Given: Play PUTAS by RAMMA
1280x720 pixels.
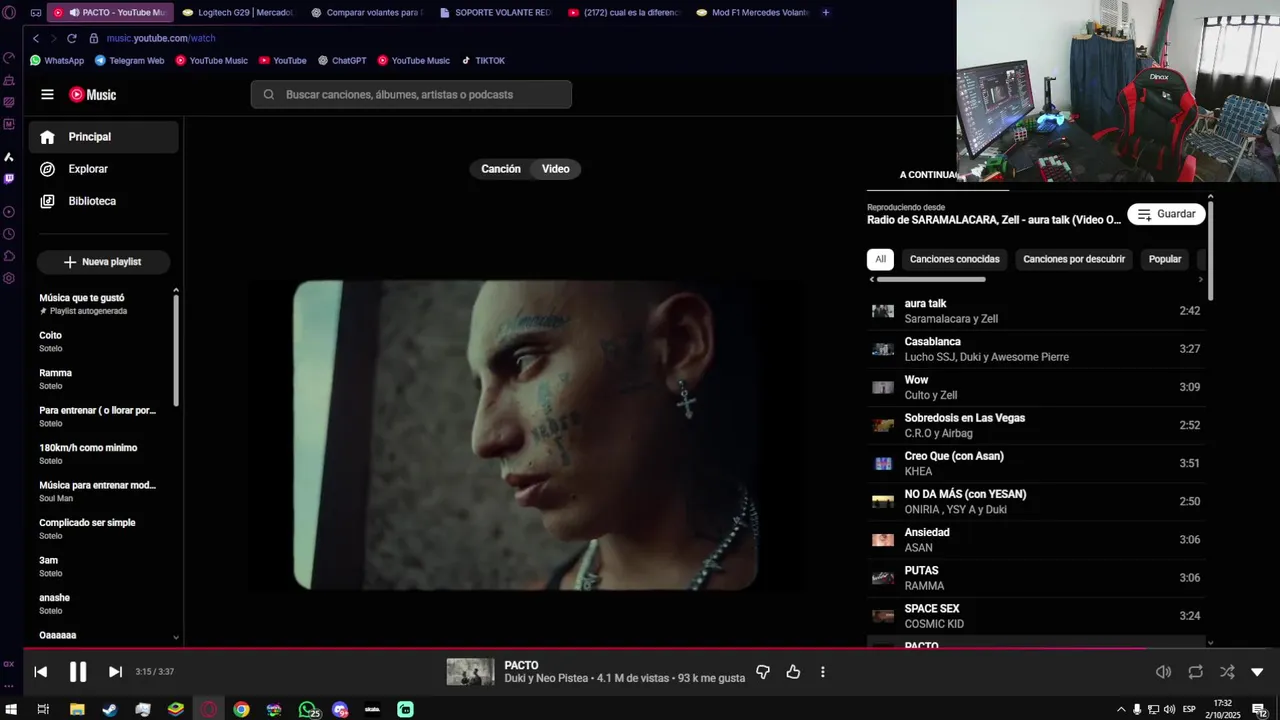Looking at the screenshot, I should coord(1035,578).
